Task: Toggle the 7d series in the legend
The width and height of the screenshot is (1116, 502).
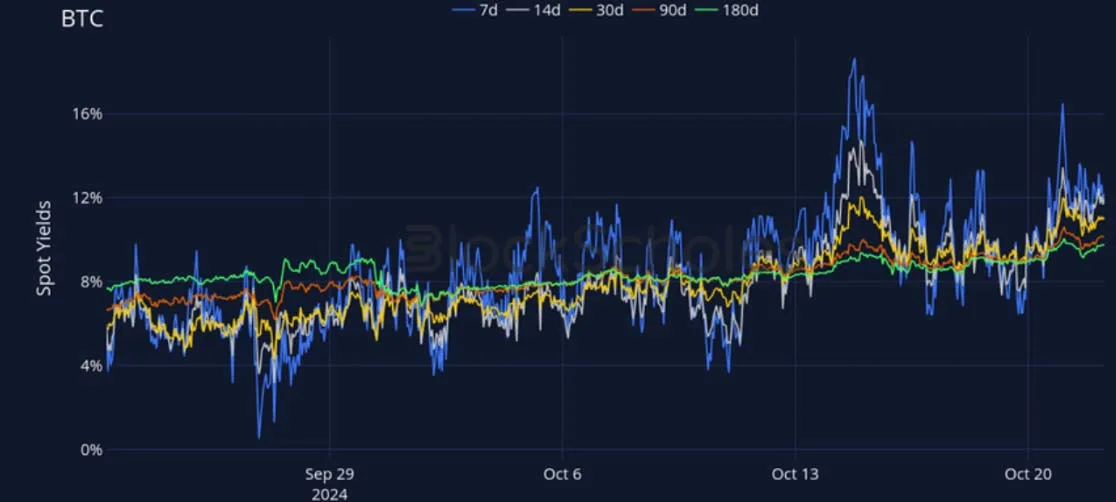Action: 473,9
